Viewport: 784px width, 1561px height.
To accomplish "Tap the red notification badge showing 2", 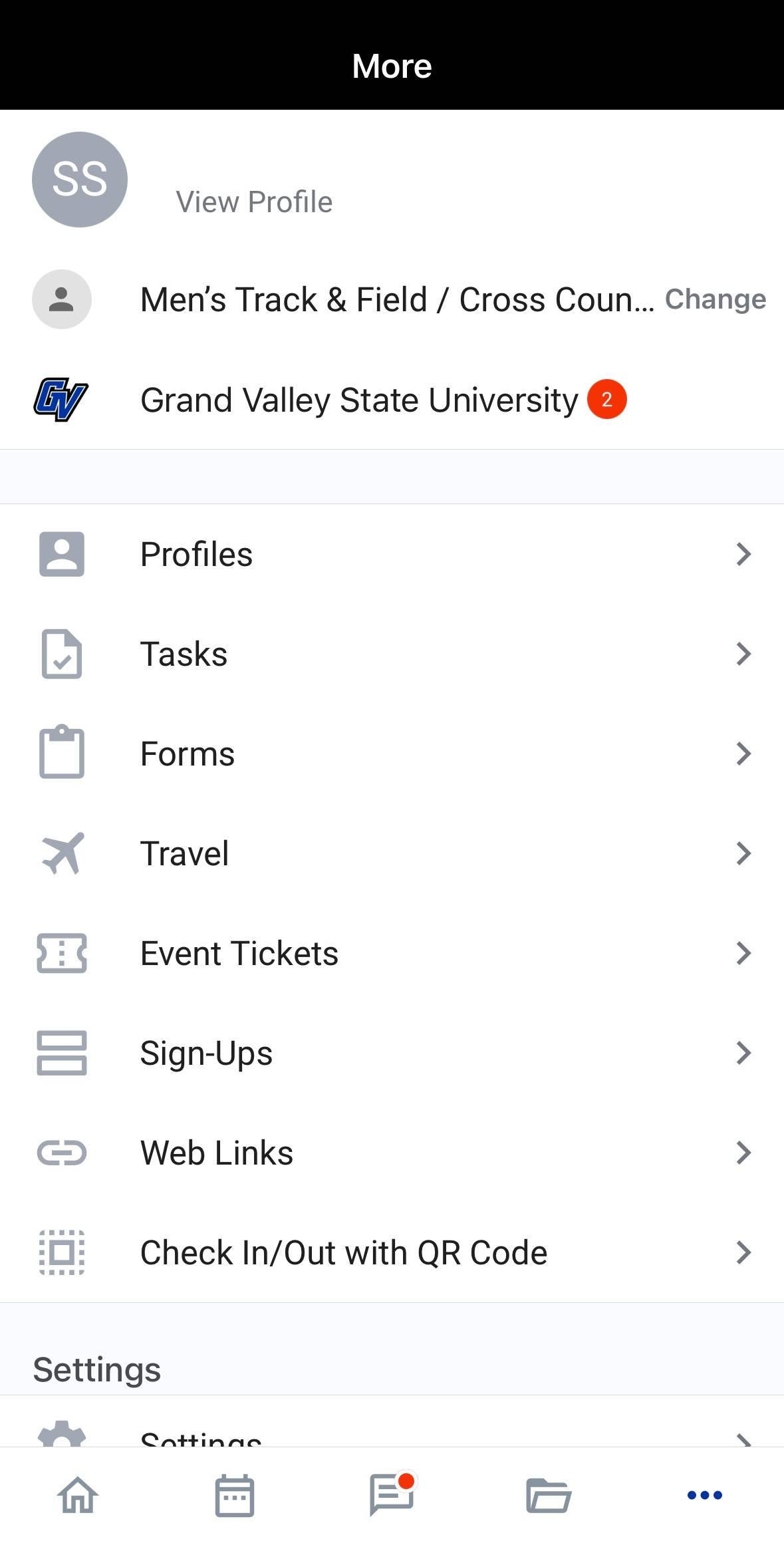I will pos(606,399).
